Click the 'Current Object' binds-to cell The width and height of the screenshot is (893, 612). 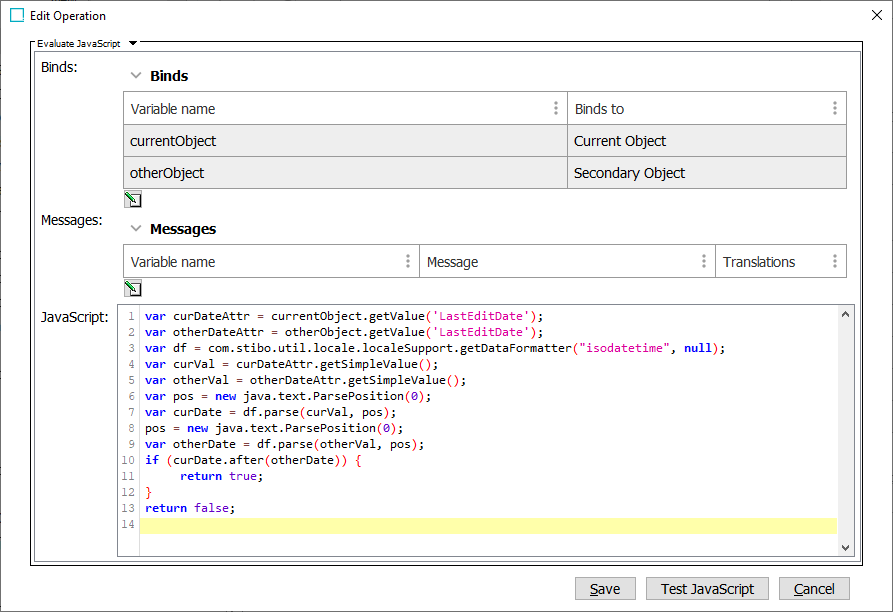[x=706, y=141]
